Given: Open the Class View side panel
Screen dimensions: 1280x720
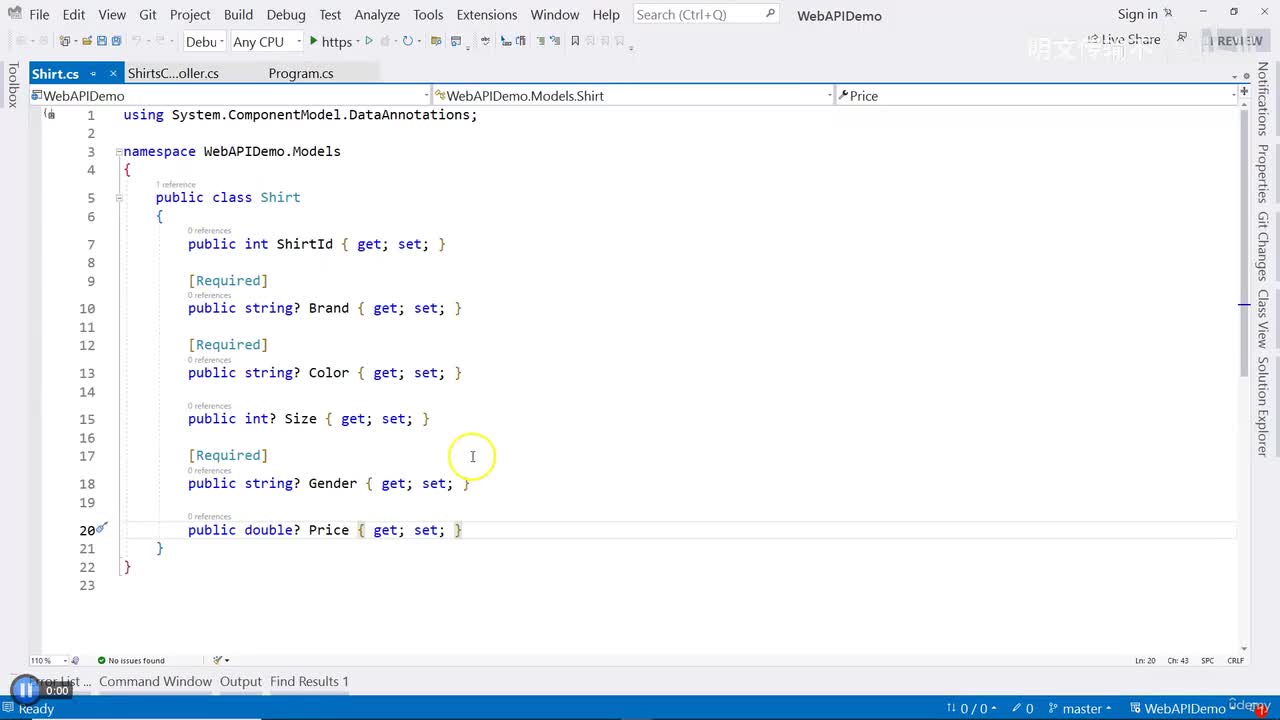Looking at the screenshot, I should [1263, 319].
